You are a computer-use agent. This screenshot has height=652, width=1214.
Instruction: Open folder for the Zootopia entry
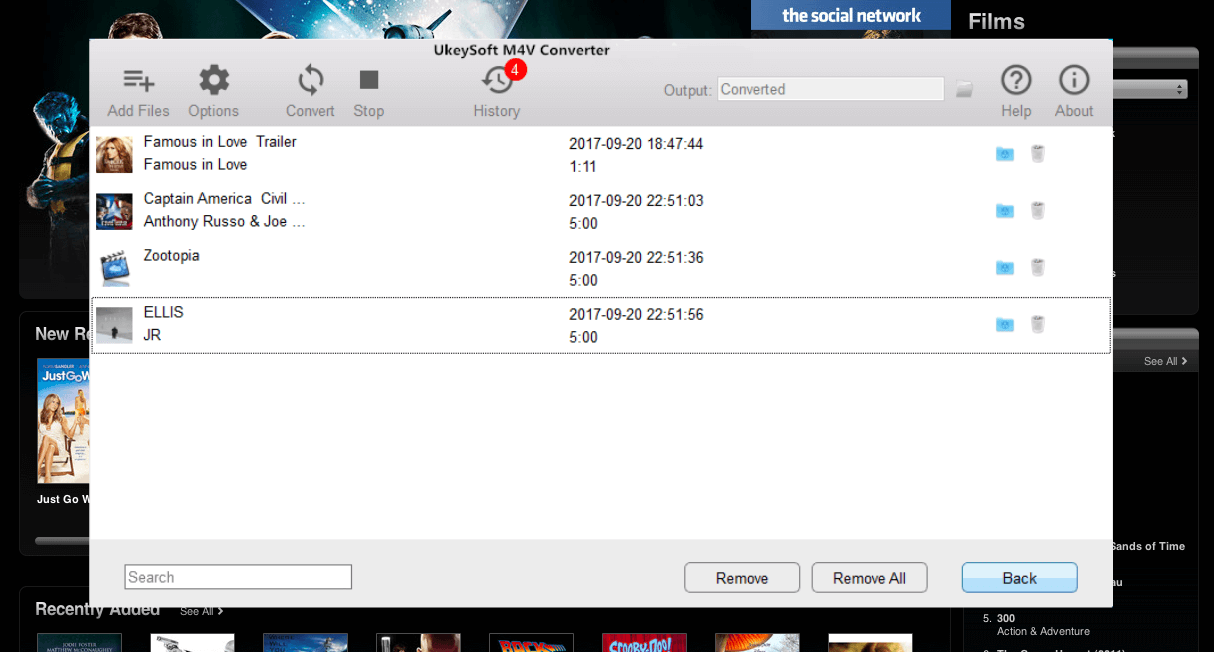point(1005,267)
